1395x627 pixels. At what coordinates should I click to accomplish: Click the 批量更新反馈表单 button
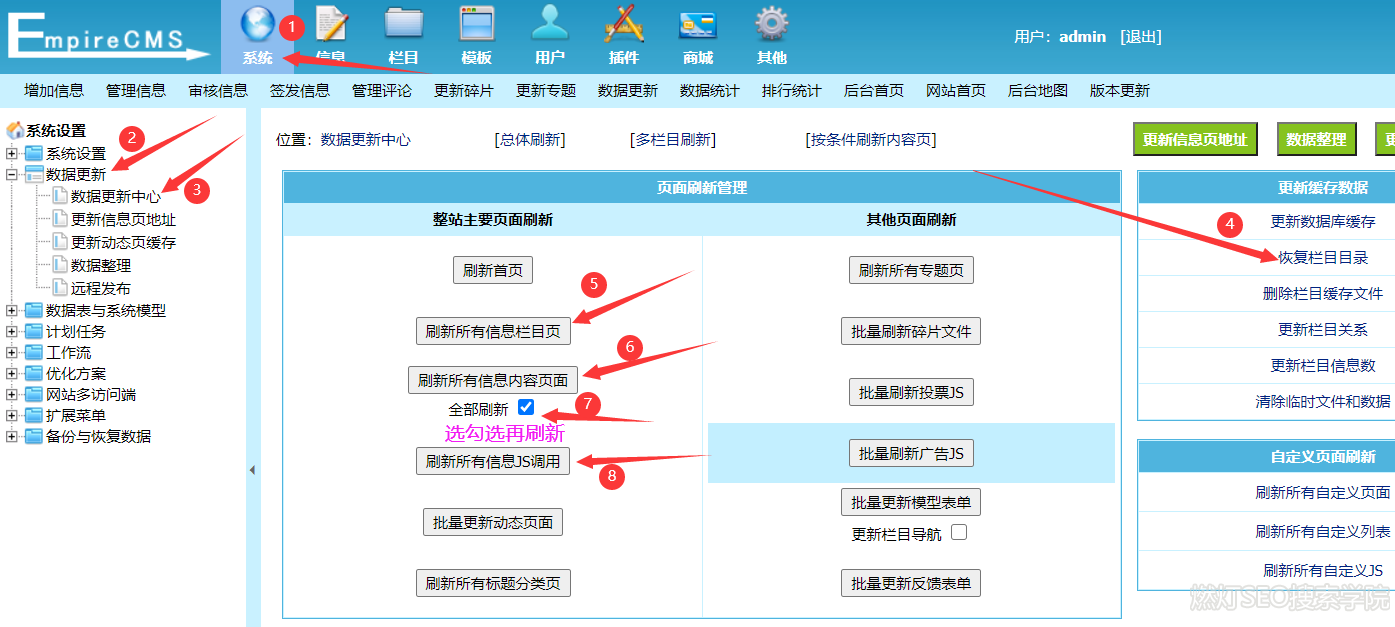(x=911, y=583)
